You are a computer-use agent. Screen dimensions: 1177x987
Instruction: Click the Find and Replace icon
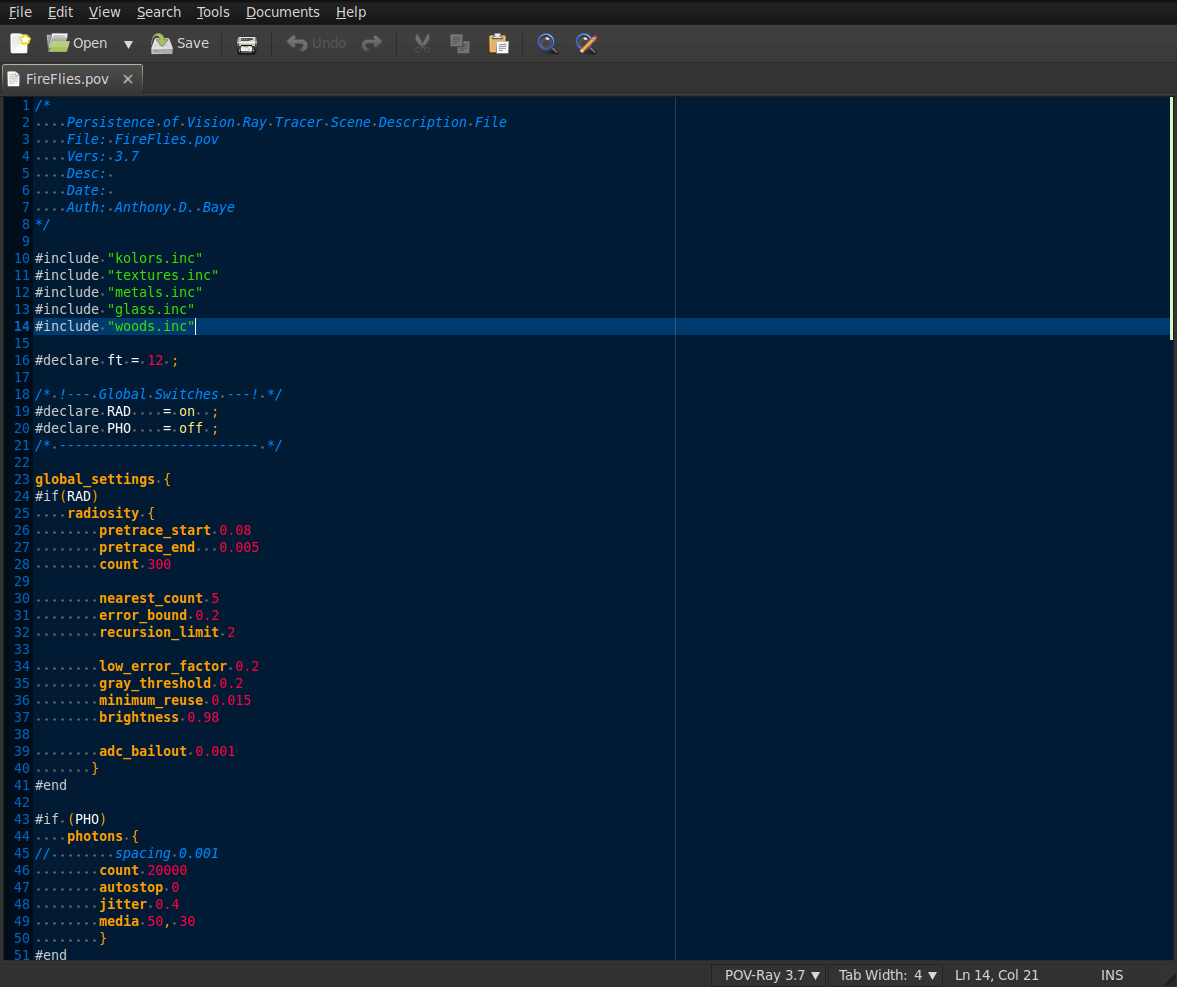586,43
